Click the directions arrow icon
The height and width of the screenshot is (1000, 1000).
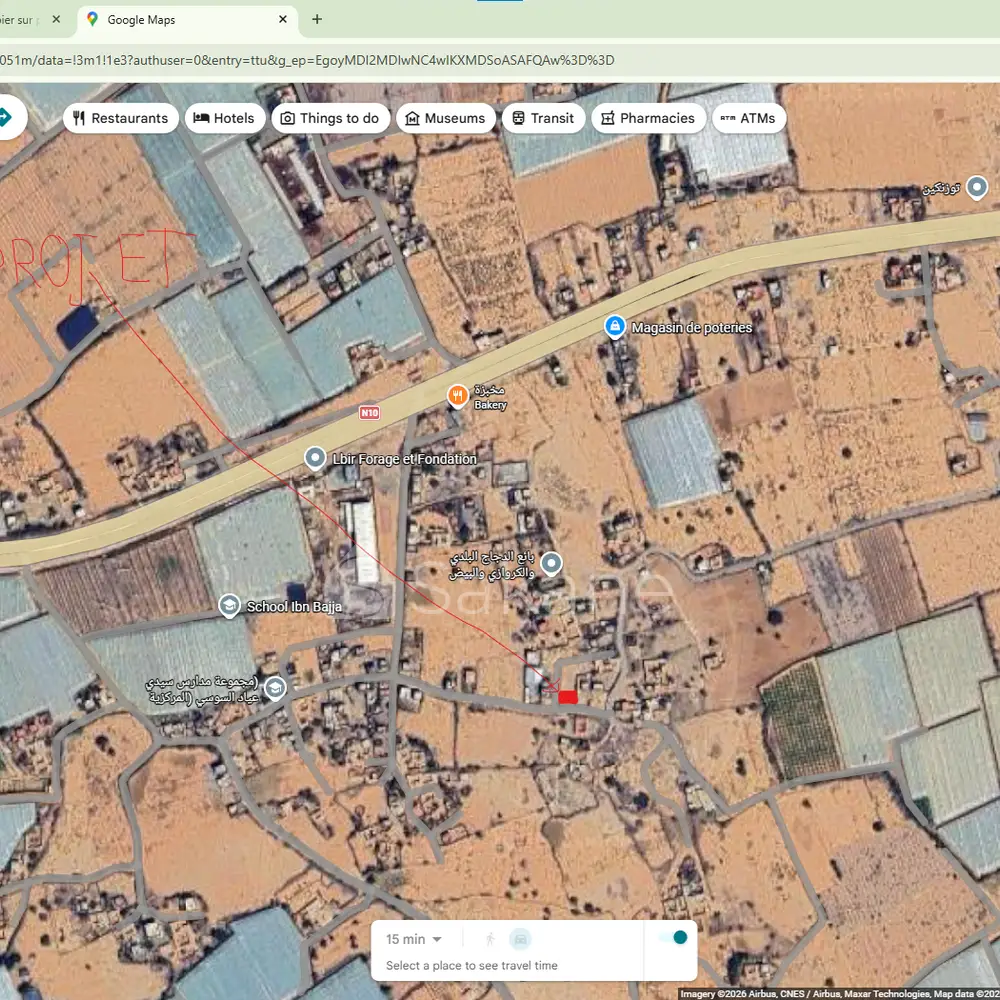point(5,117)
